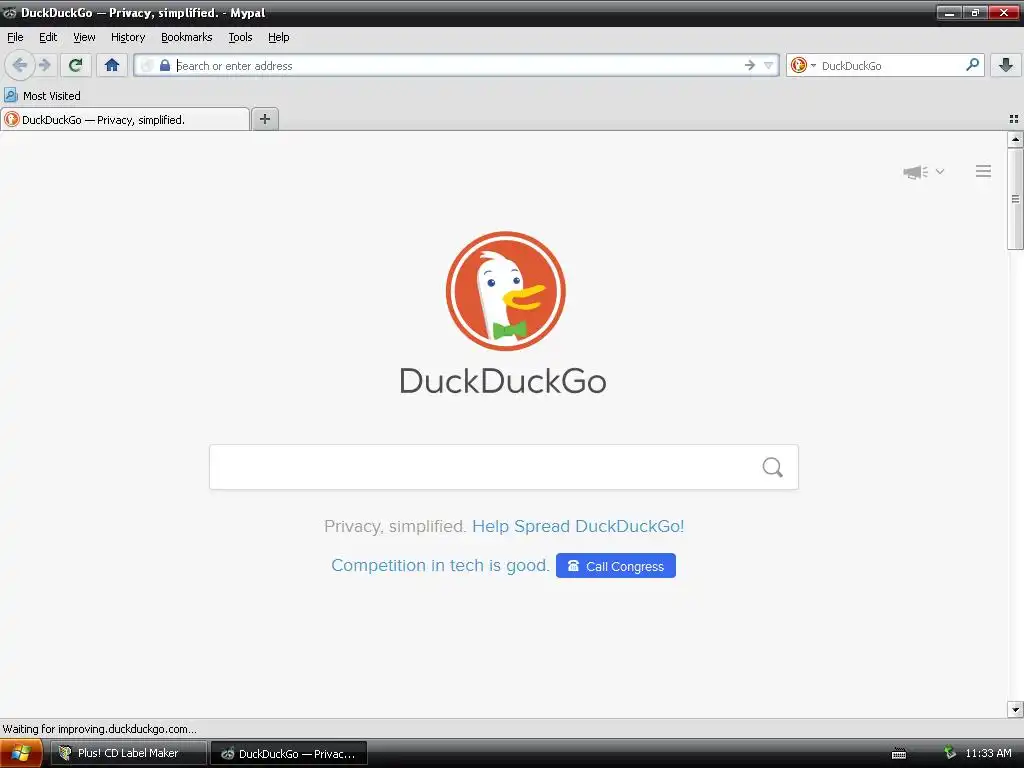Open the File menu
This screenshot has height=768, width=1024.
pos(15,37)
